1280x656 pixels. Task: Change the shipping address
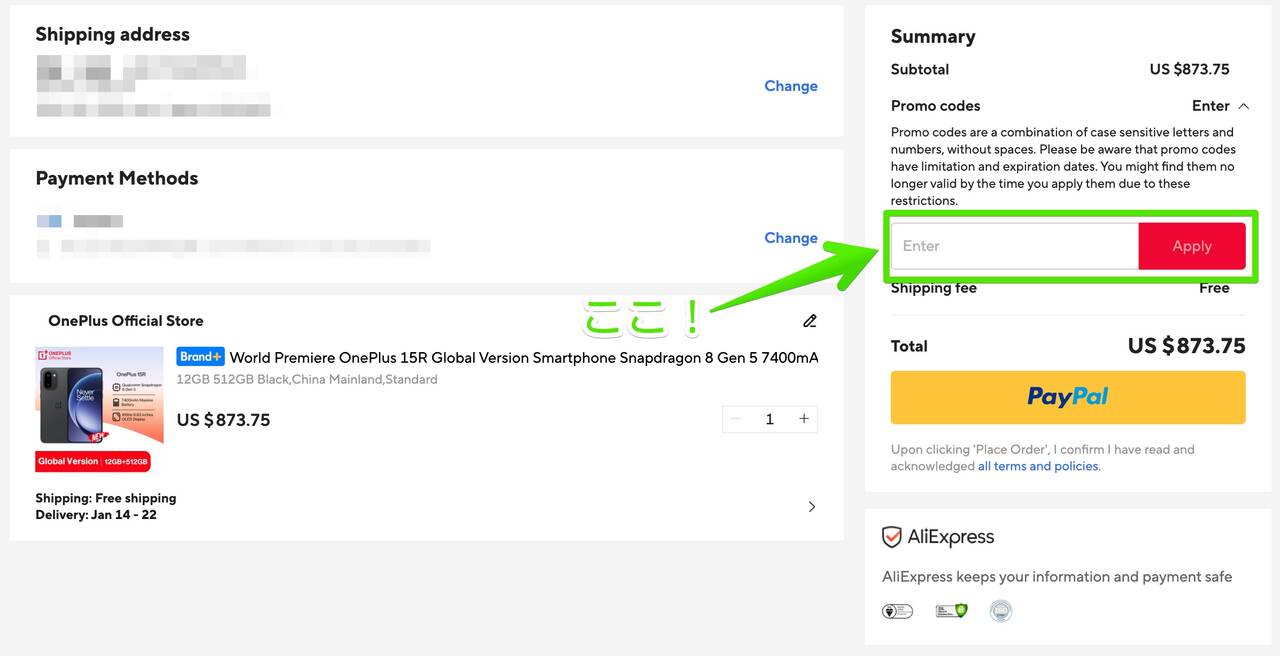pos(790,86)
